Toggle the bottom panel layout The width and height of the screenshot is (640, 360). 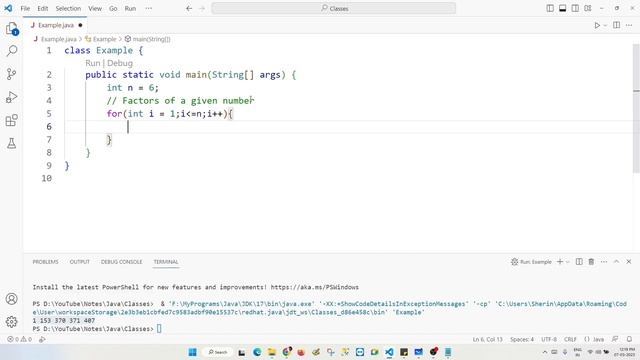tap(562, 8)
